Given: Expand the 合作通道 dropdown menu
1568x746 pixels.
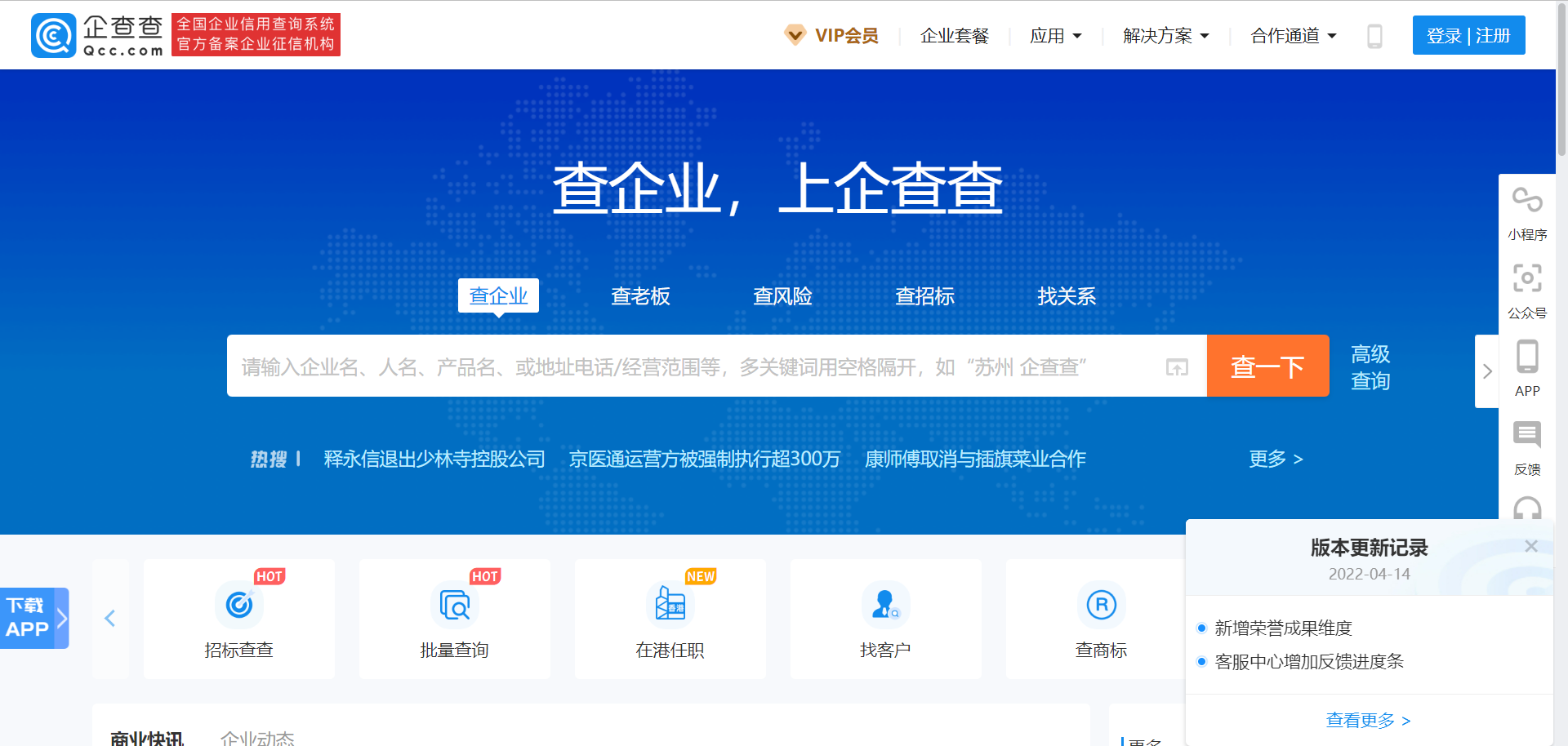Looking at the screenshot, I should (x=1294, y=36).
